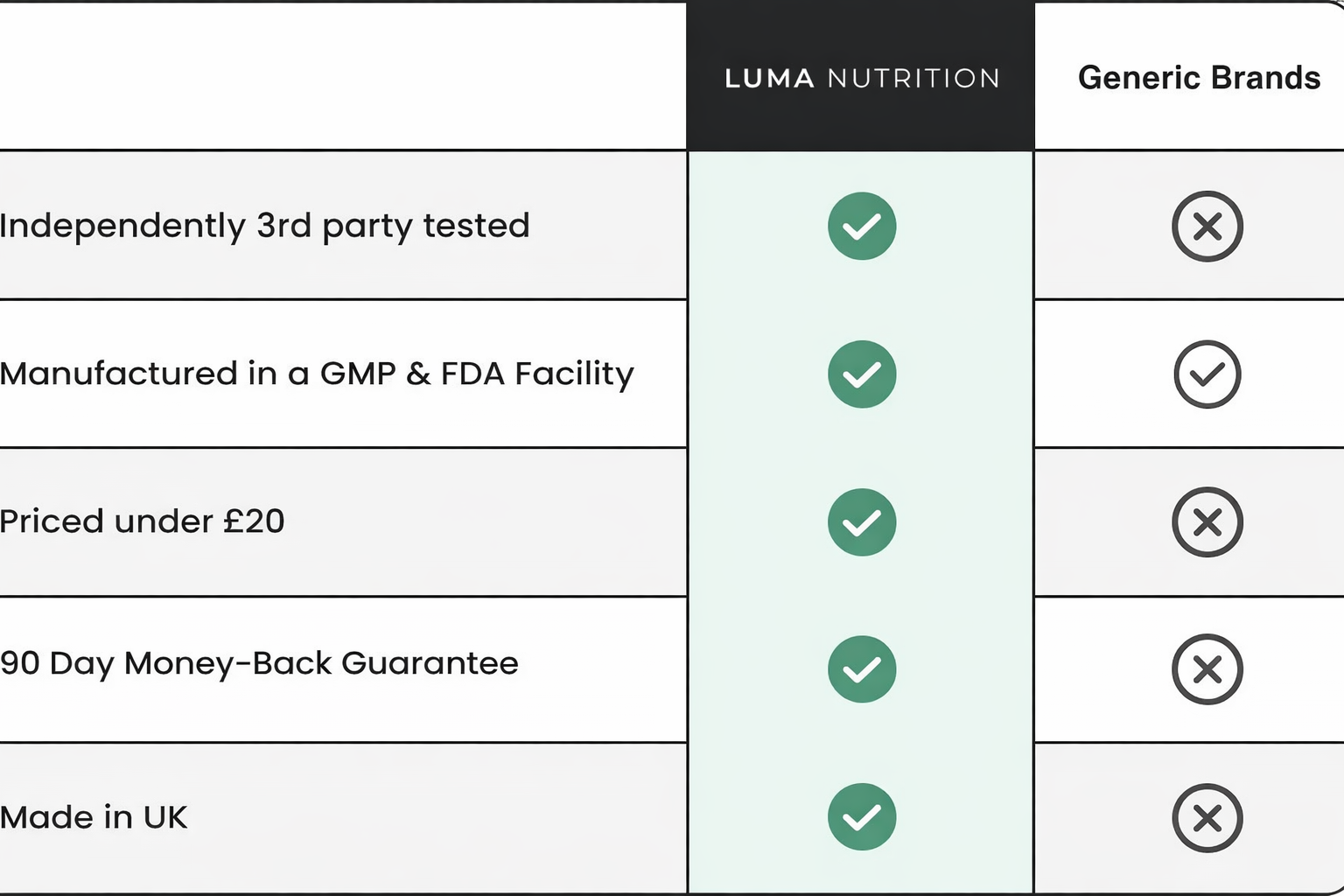1344x896 pixels.
Task: Click the 'Independently 3rd party tested' row label
Action: (264, 226)
